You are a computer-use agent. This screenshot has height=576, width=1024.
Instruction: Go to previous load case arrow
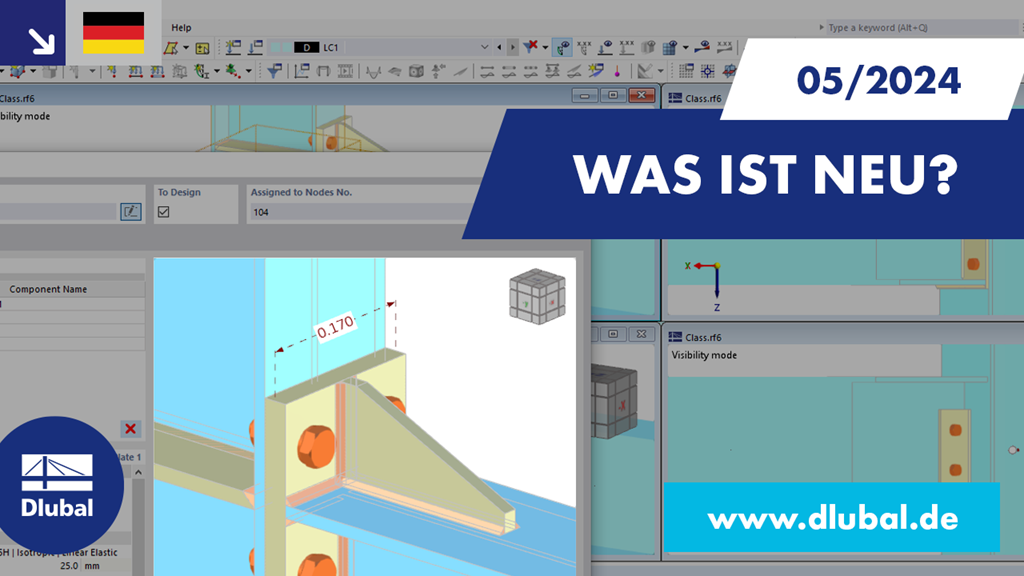coord(499,47)
